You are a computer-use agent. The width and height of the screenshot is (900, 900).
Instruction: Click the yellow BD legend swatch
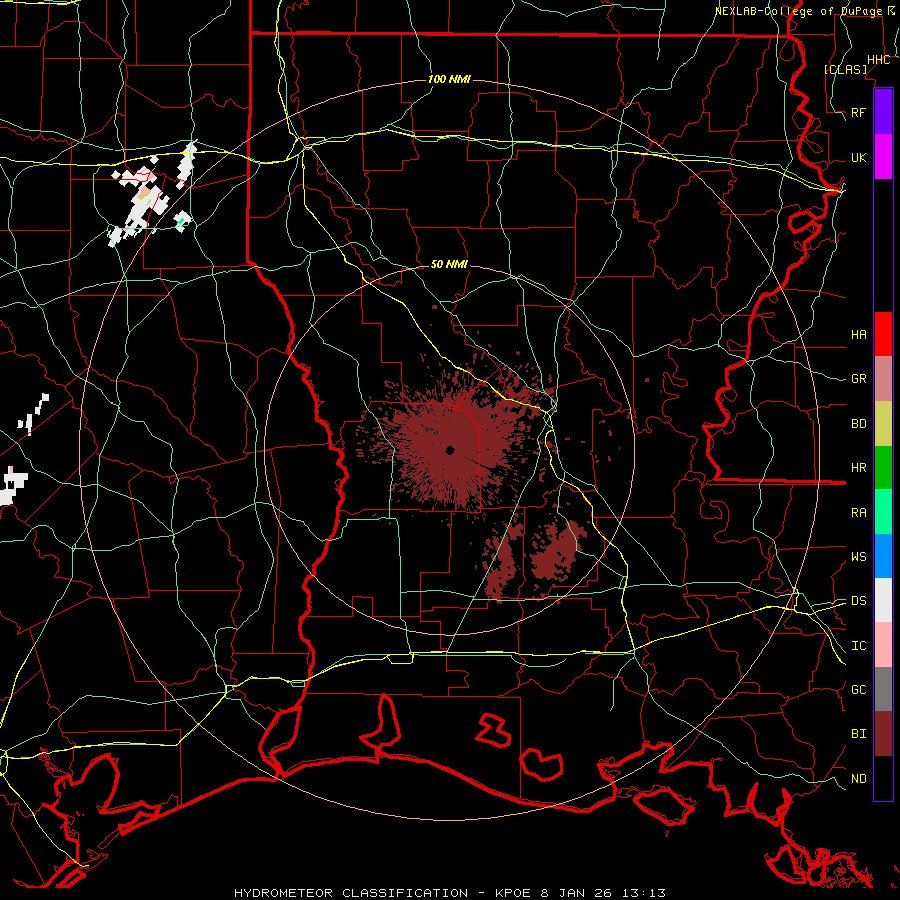[883, 424]
